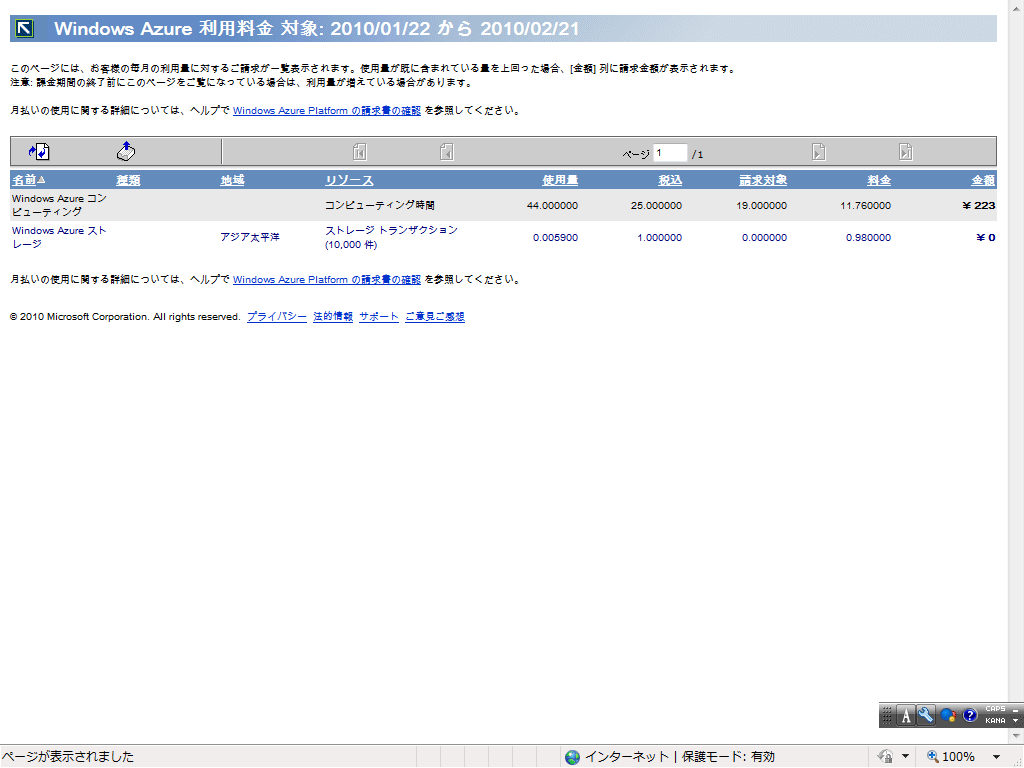Click the refresh icon in the report toolbar
This screenshot has width=1024, height=768.
pos(39,152)
